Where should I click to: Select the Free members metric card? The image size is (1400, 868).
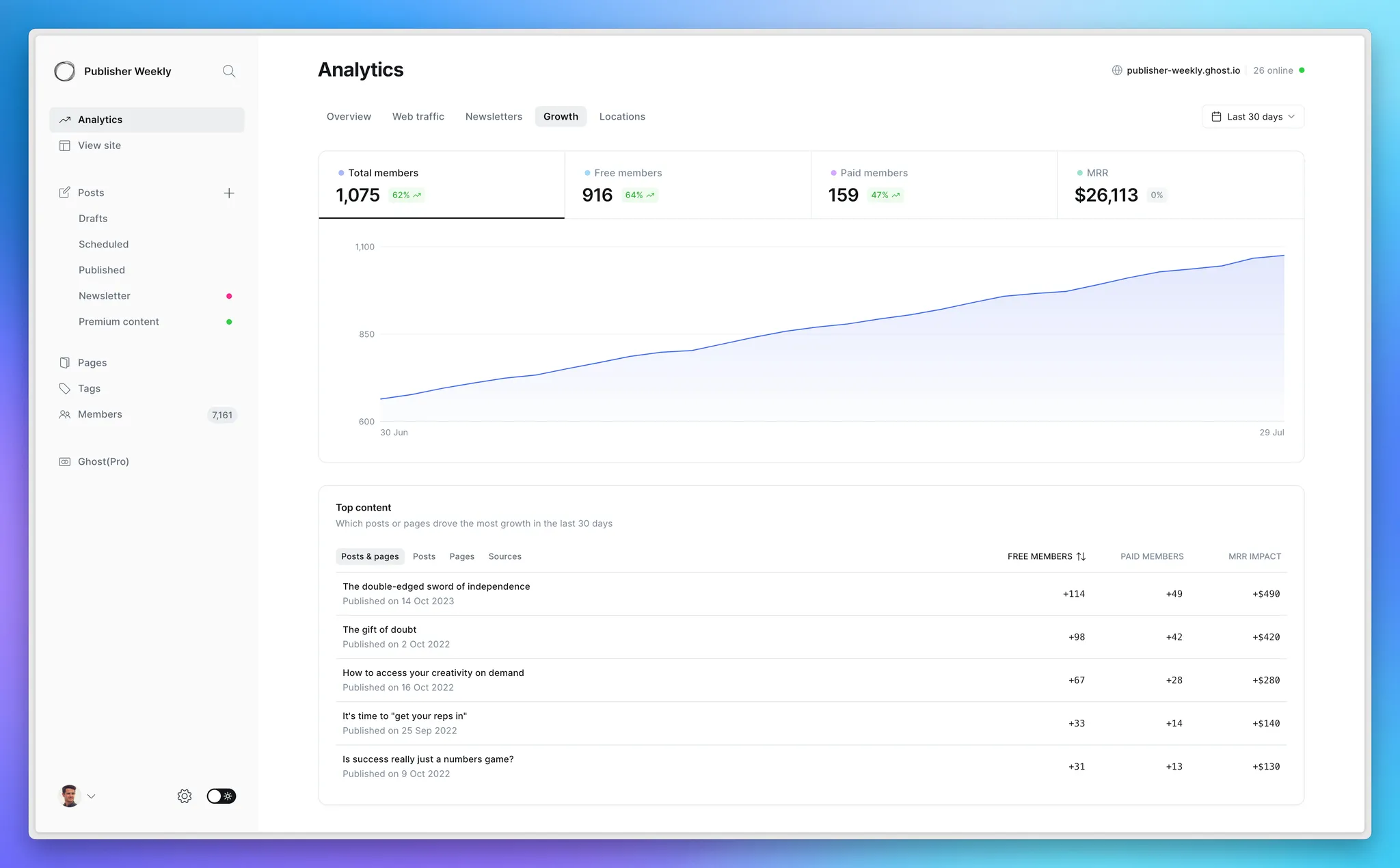tap(687, 185)
